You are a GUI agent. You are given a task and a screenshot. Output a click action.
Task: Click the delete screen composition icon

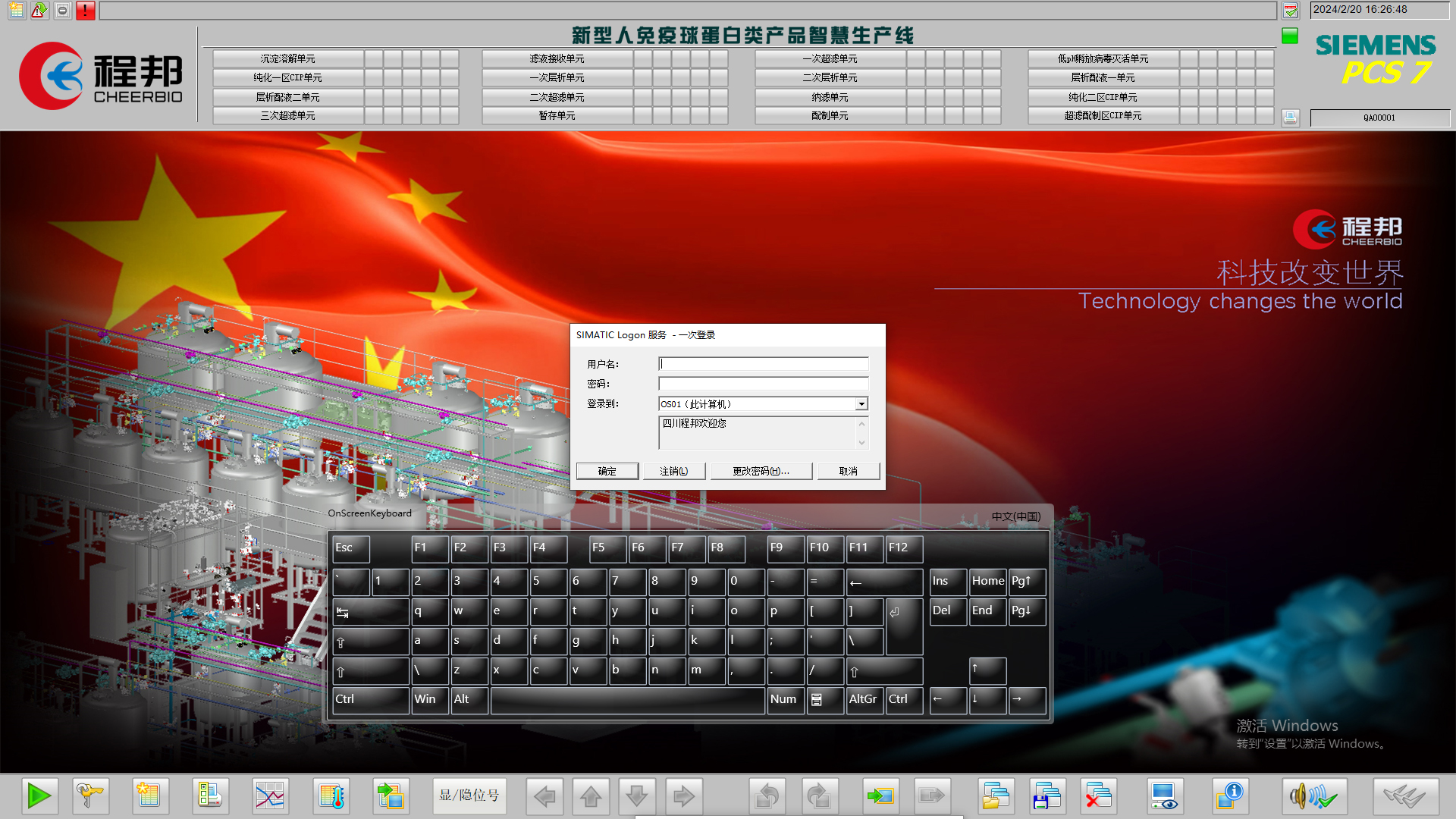[x=1098, y=796]
